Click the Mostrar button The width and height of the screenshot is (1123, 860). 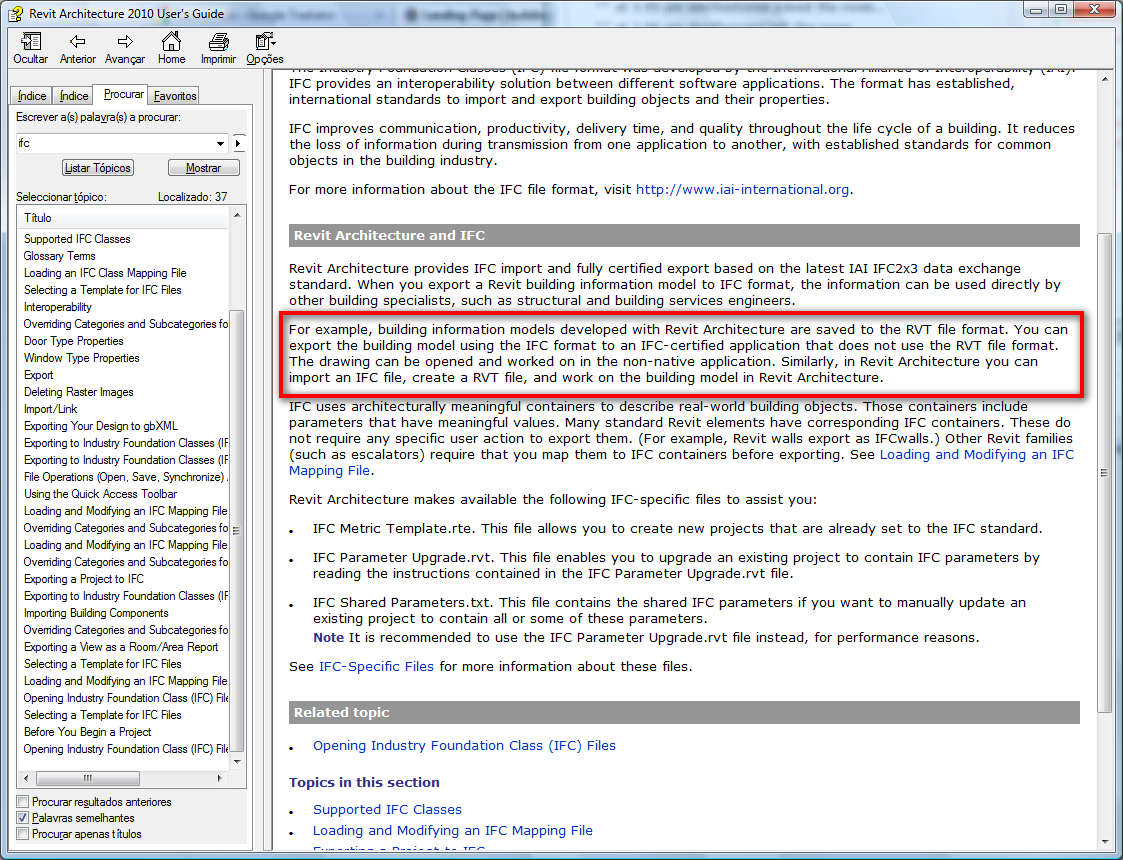click(203, 168)
